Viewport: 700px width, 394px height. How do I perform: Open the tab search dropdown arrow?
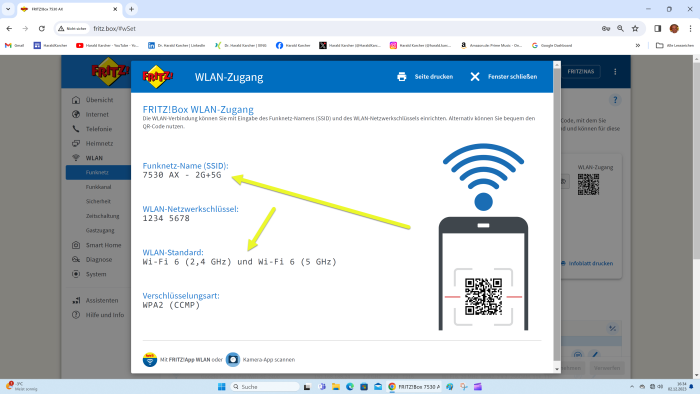(x=8, y=9)
